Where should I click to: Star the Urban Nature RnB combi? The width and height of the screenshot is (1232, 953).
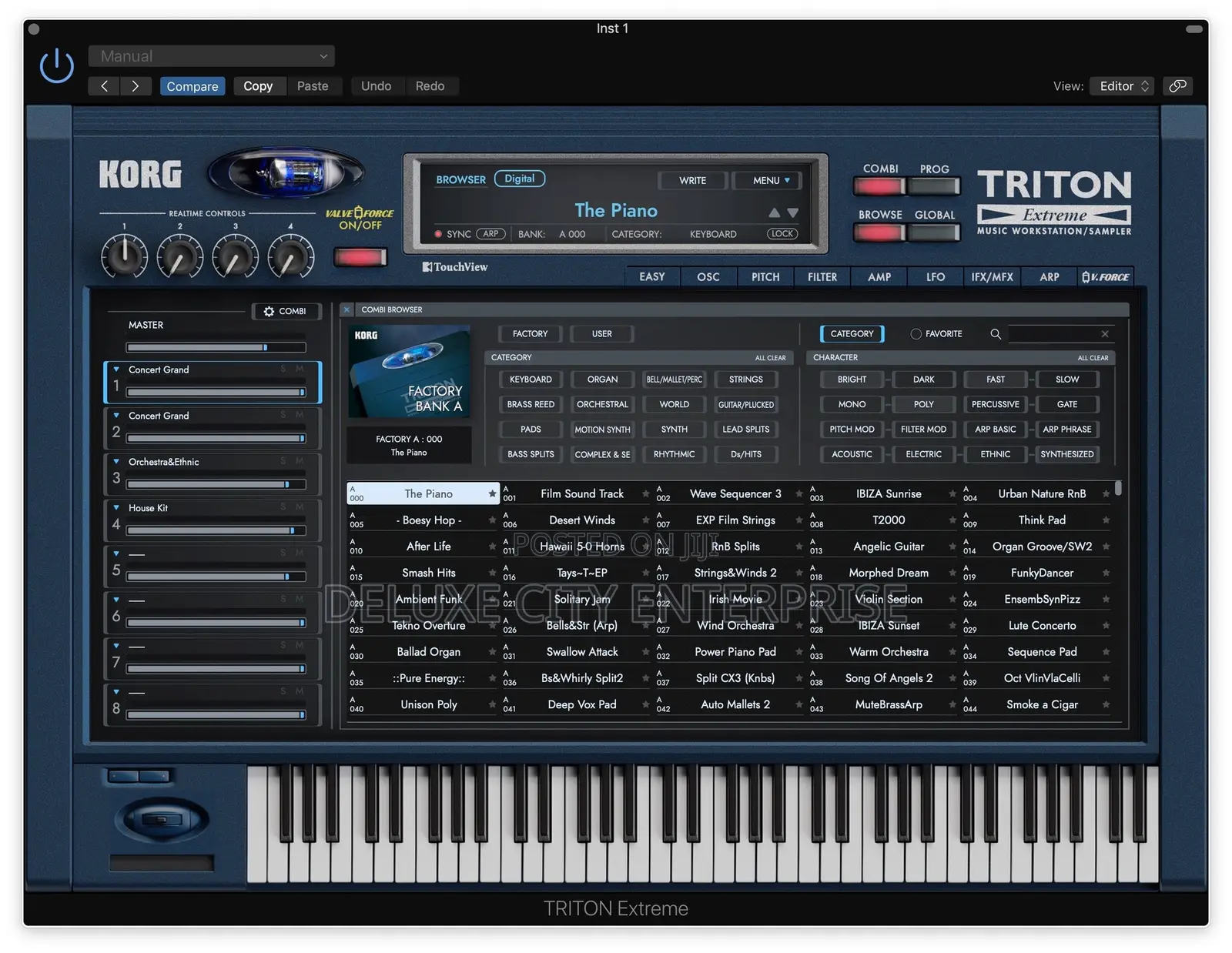1106,493
